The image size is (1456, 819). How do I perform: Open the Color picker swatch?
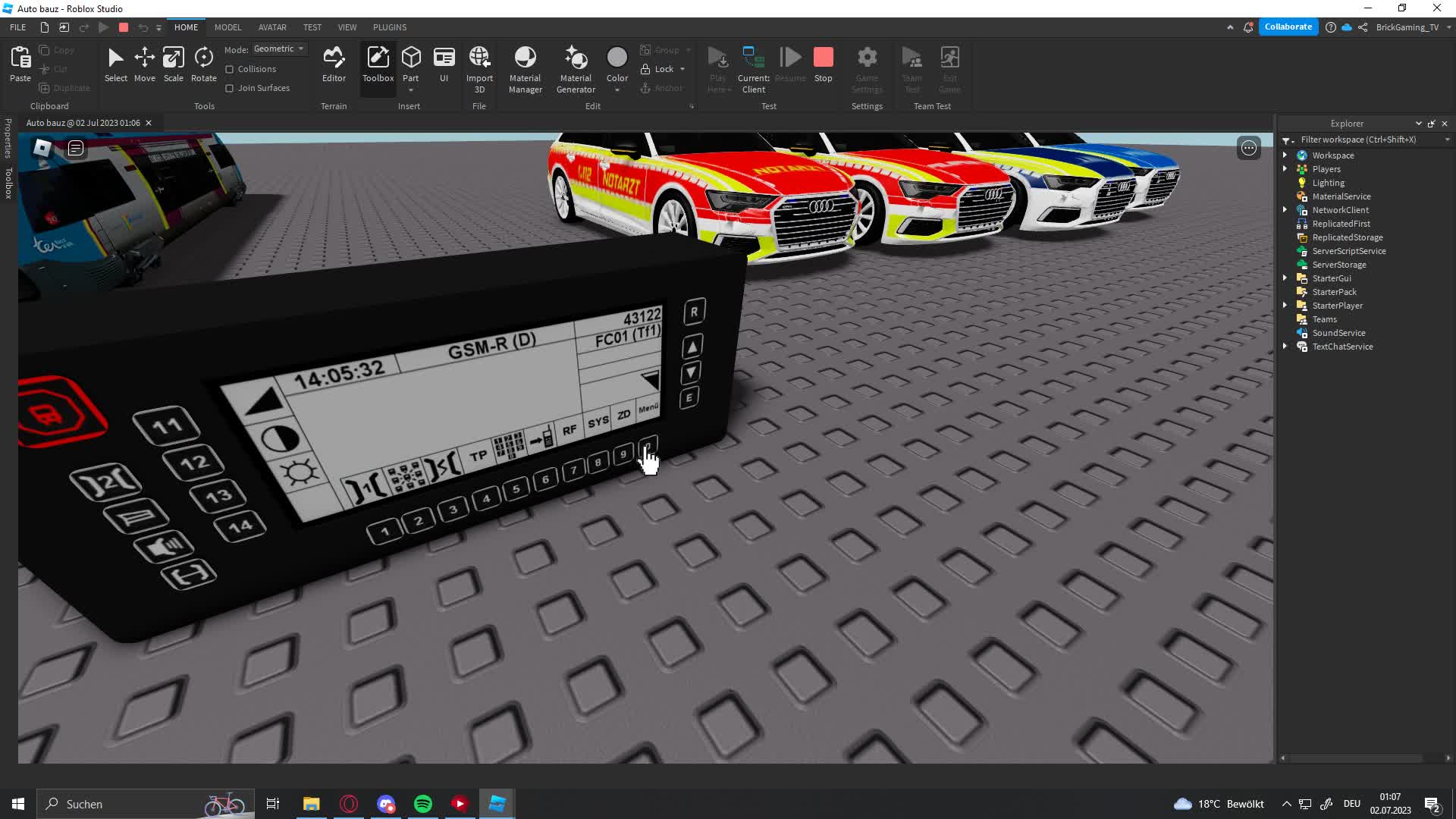point(617,58)
